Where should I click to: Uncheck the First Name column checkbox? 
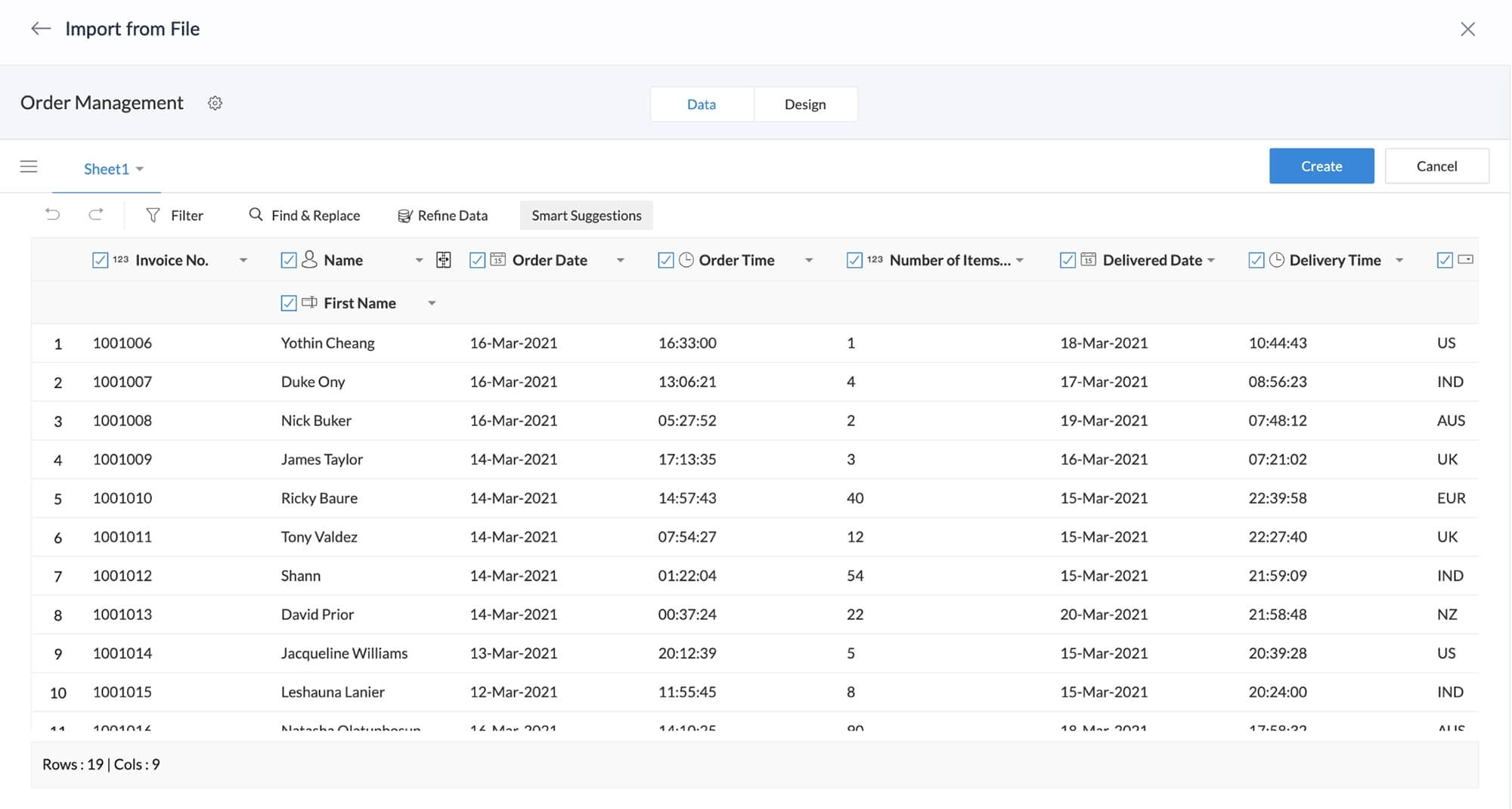coord(288,303)
